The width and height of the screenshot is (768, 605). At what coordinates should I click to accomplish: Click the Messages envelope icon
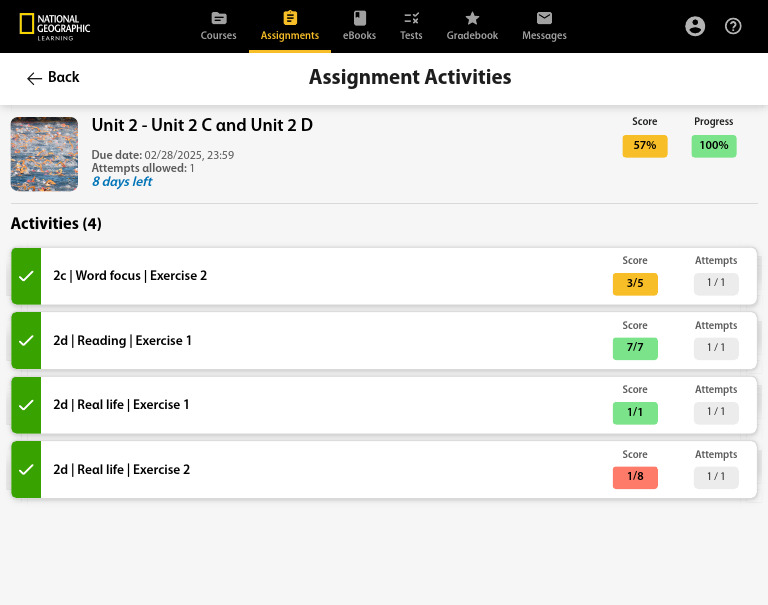(544, 18)
